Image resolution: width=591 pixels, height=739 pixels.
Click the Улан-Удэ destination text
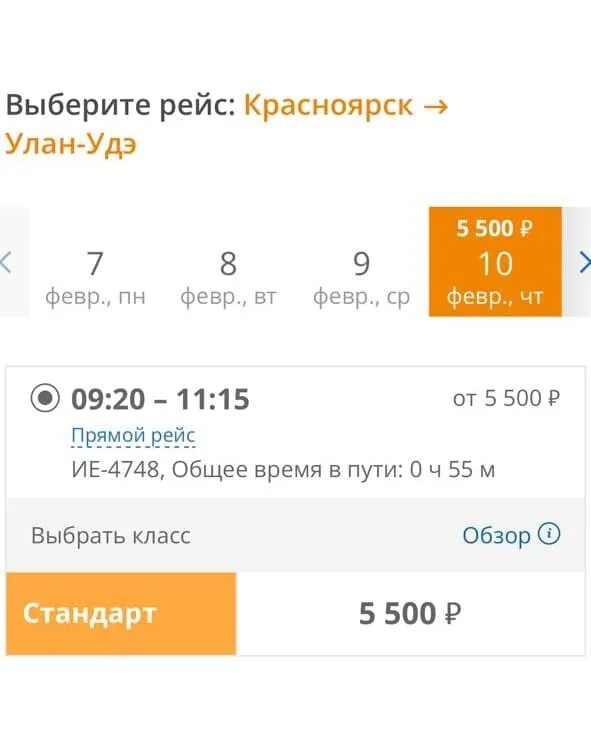71,143
